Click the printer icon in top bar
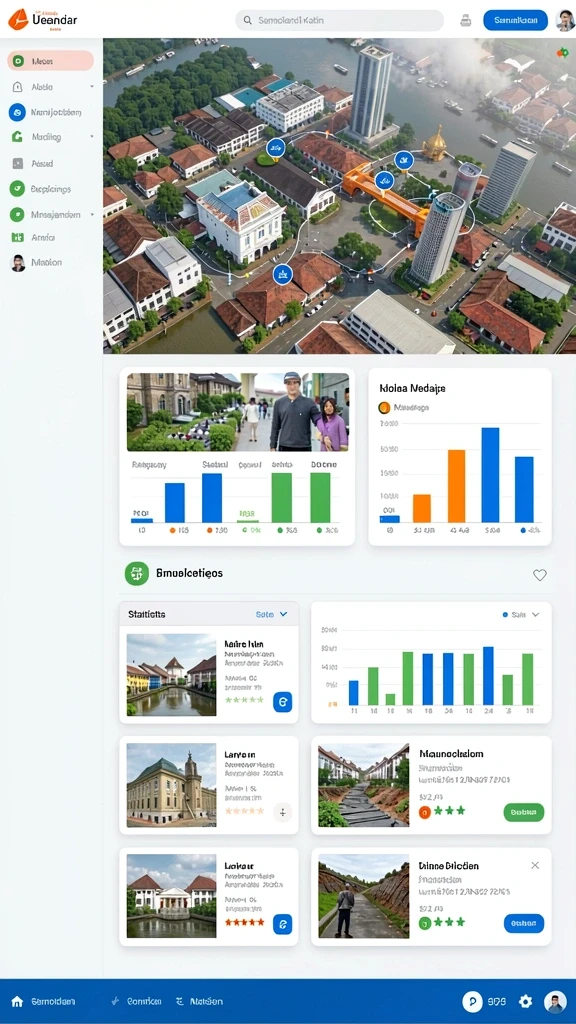576x1024 pixels. (466, 20)
